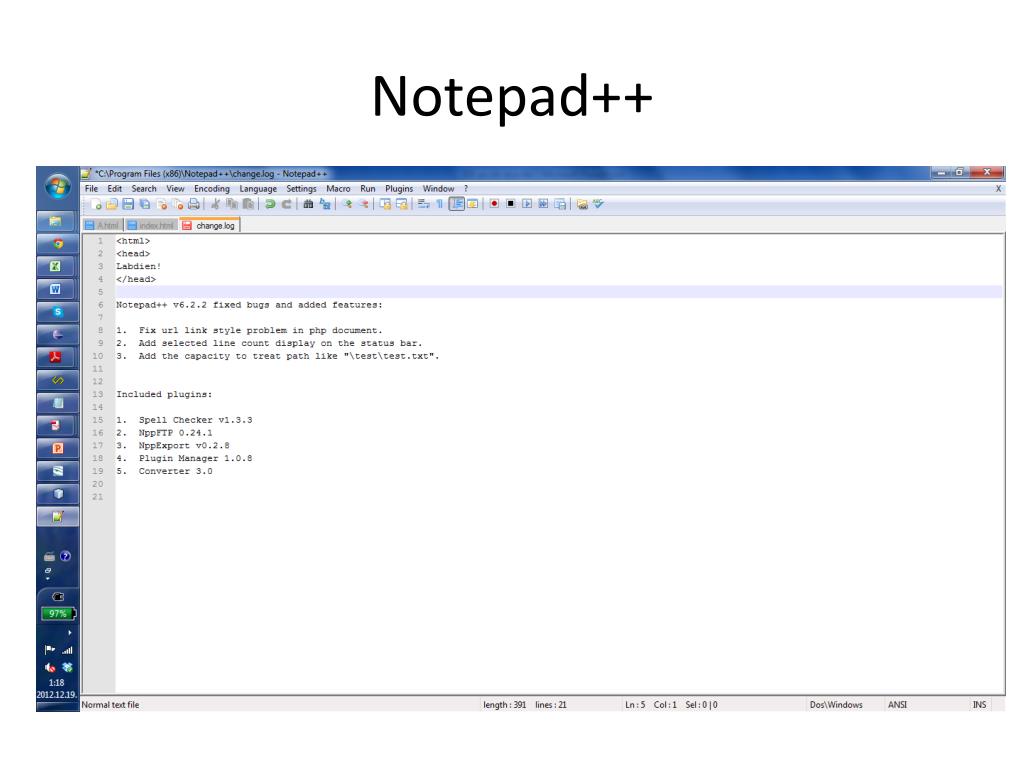Click the Redo arrow icon

(286, 204)
